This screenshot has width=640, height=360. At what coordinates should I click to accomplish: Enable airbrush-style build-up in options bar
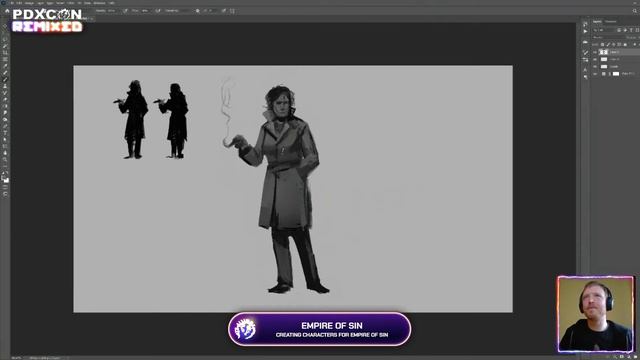[x=158, y=11]
